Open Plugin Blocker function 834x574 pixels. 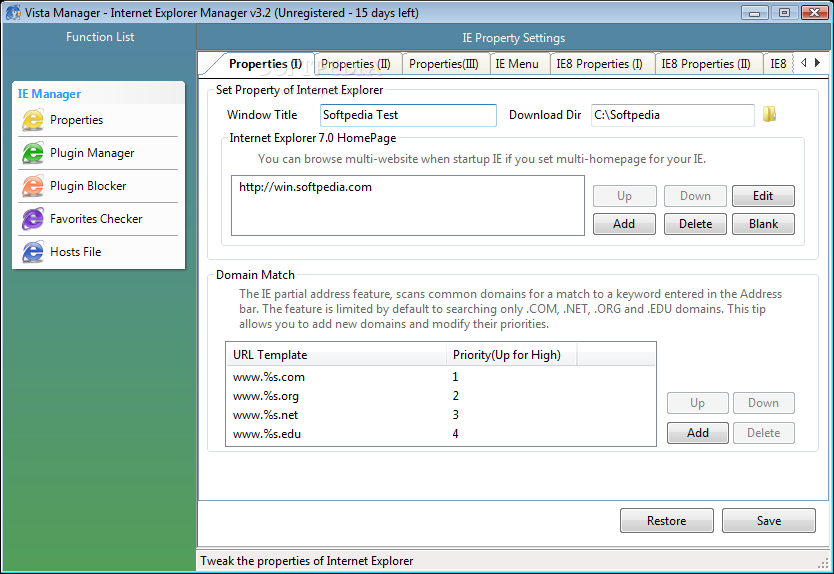coord(98,186)
